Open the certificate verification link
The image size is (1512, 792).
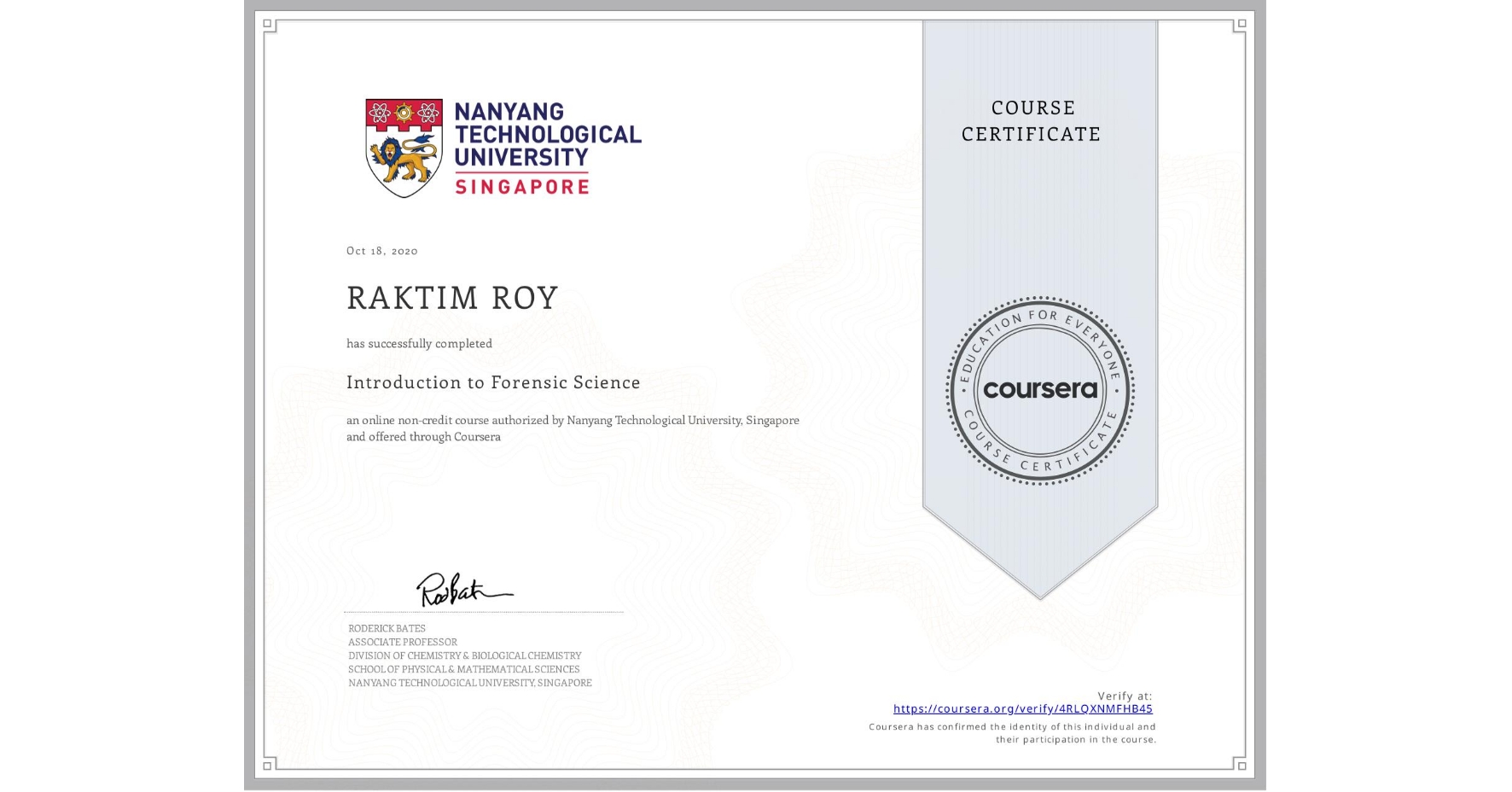[1022, 708]
